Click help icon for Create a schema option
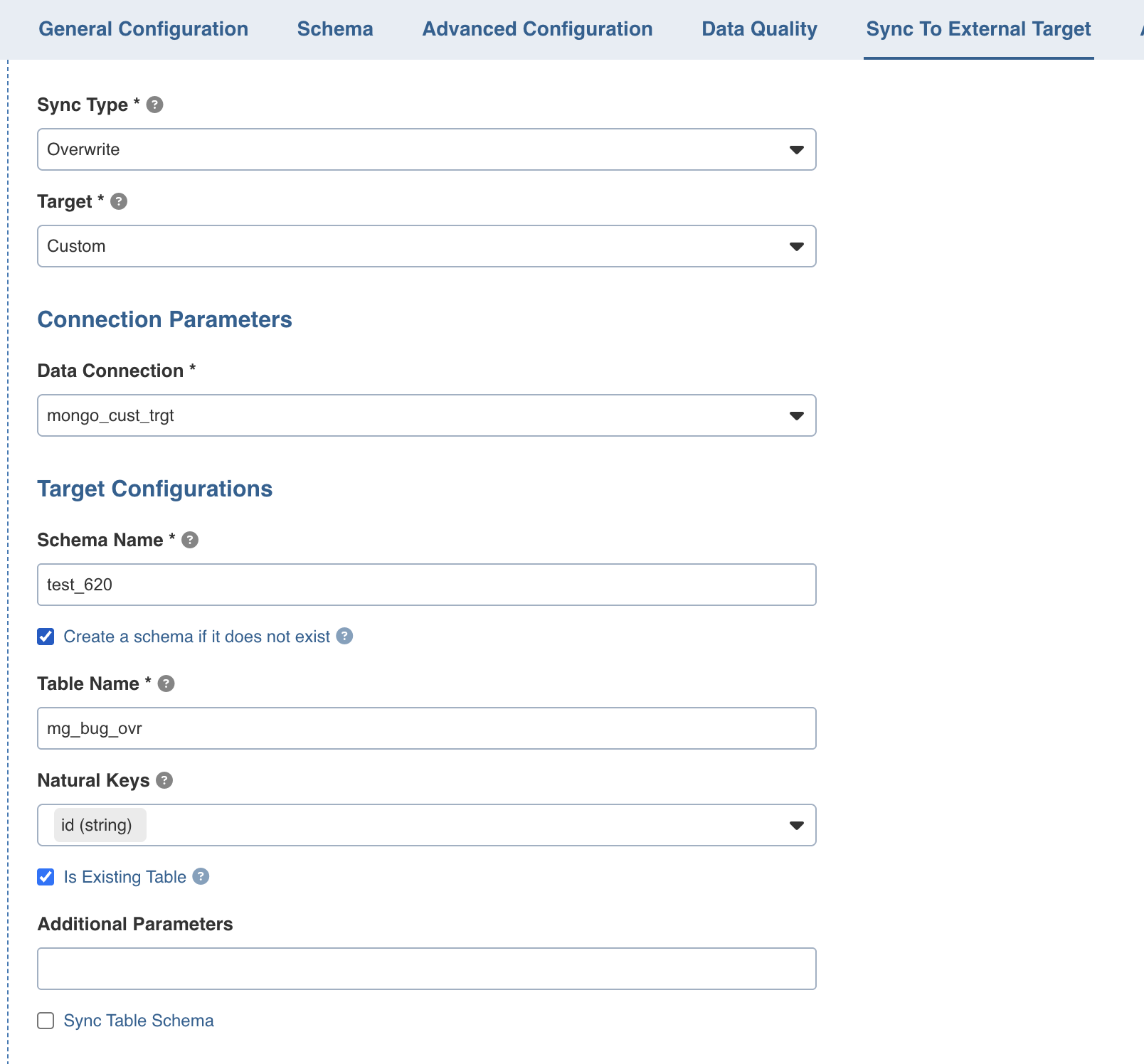The height and width of the screenshot is (1064, 1144). [x=344, y=636]
